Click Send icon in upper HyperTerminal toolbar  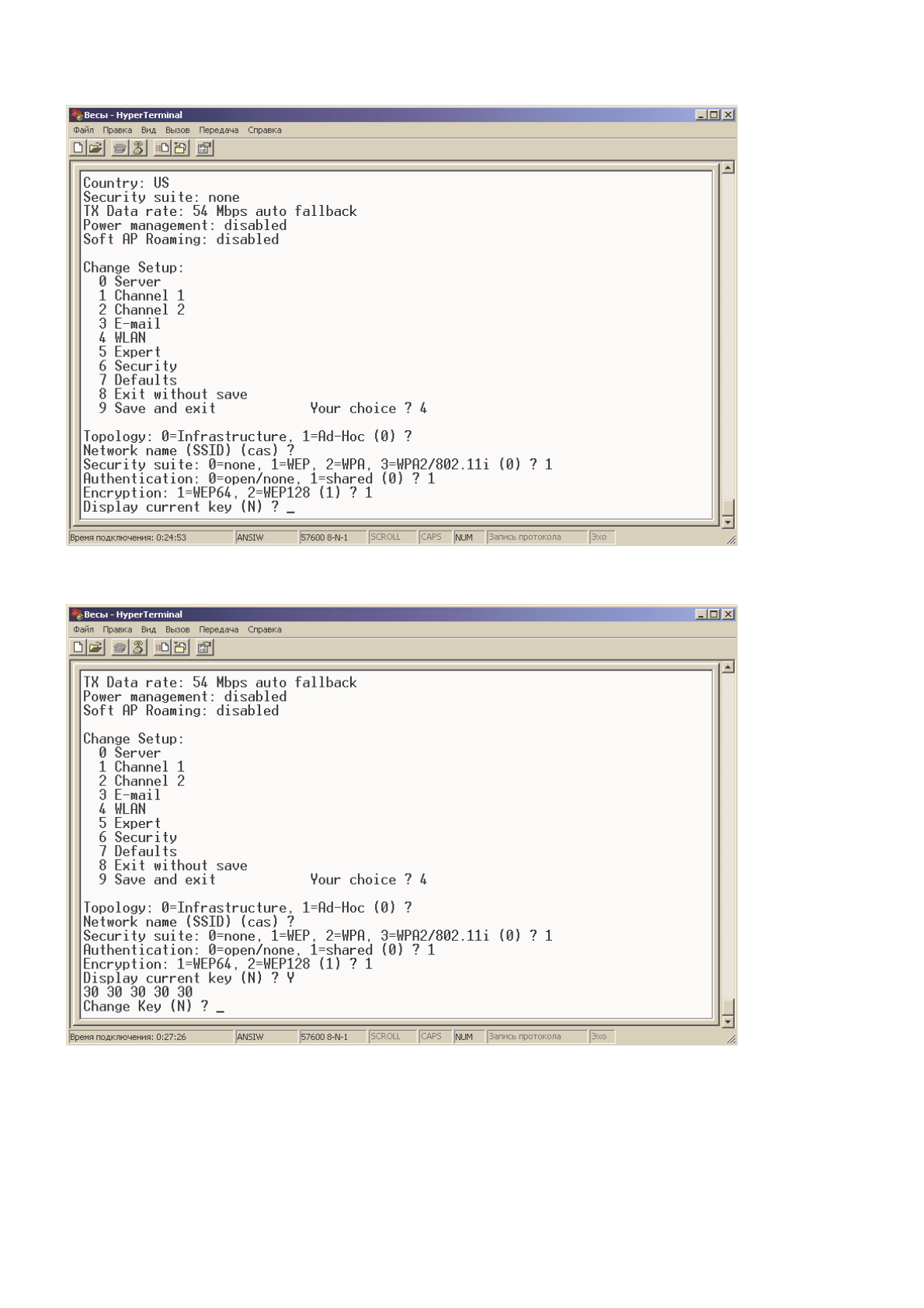[162, 148]
